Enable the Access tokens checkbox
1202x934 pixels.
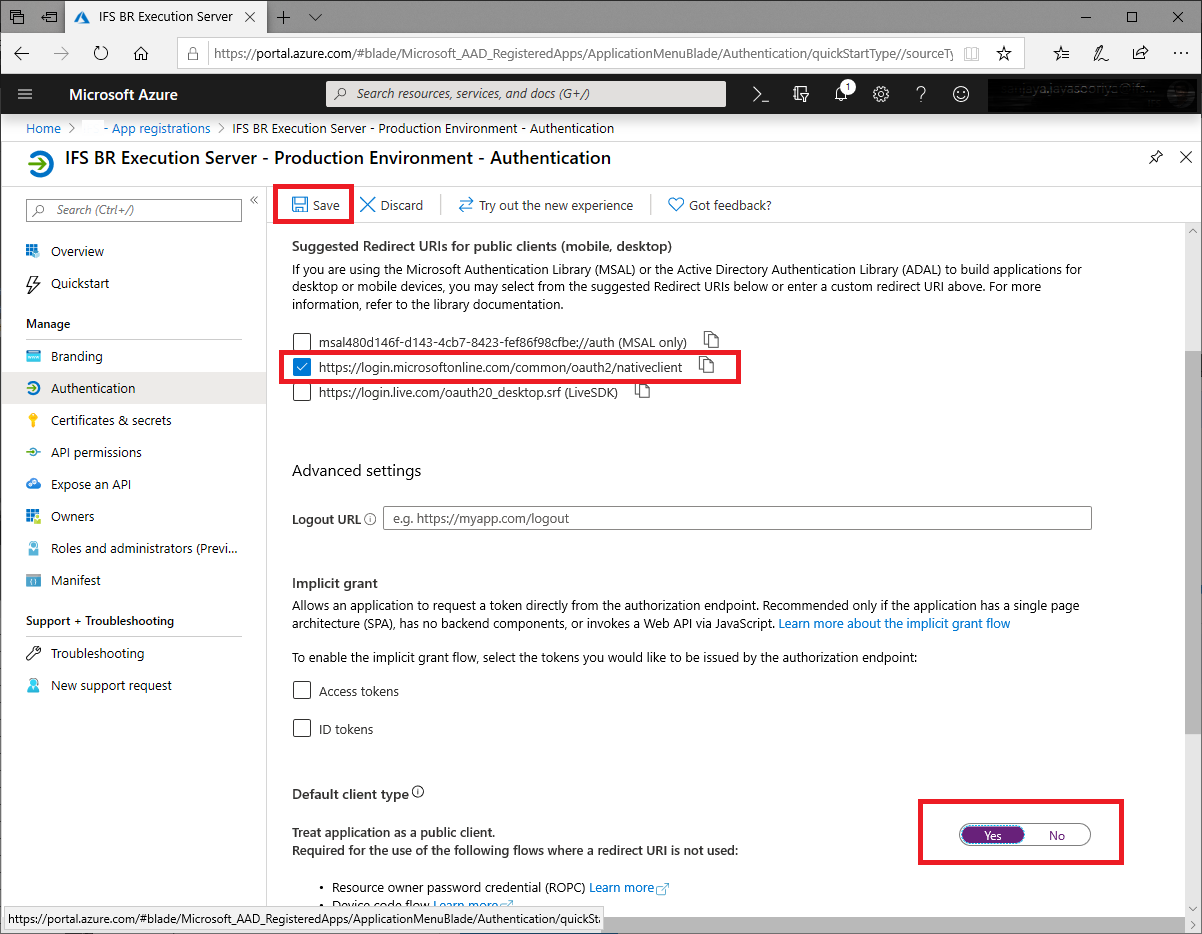[302, 691]
